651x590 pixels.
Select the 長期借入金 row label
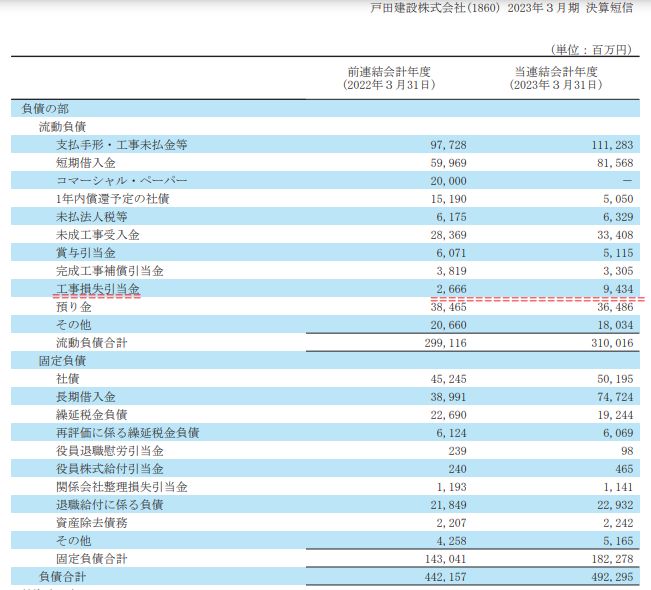point(86,397)
